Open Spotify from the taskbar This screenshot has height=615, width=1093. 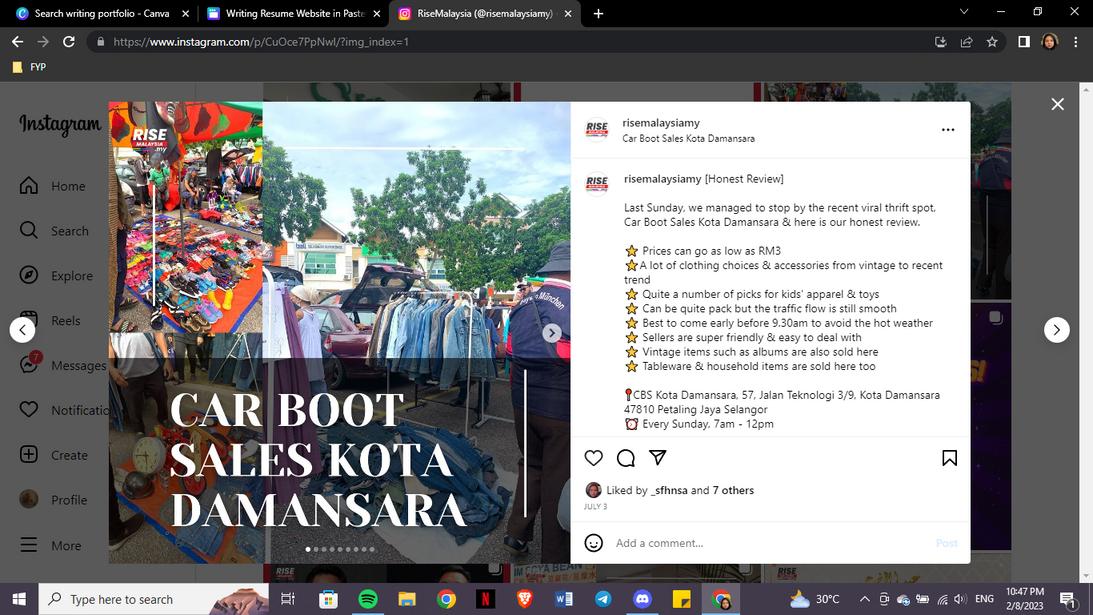click(x=367, y=599)
